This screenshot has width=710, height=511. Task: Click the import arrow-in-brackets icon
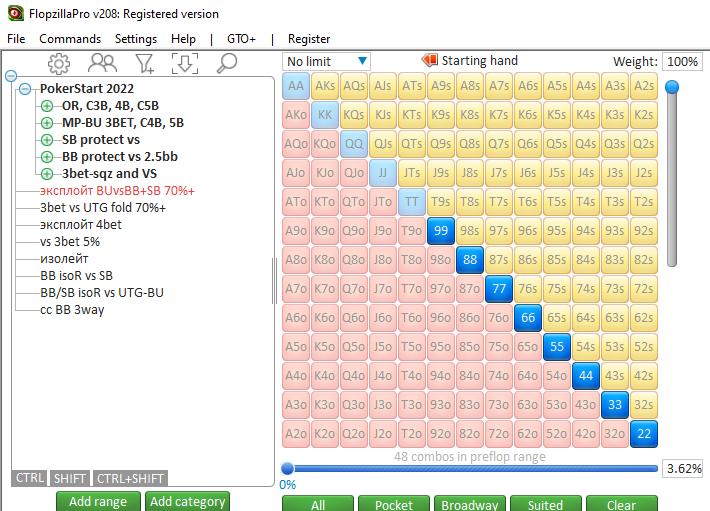pyautogui.click(x=185, y=63)
